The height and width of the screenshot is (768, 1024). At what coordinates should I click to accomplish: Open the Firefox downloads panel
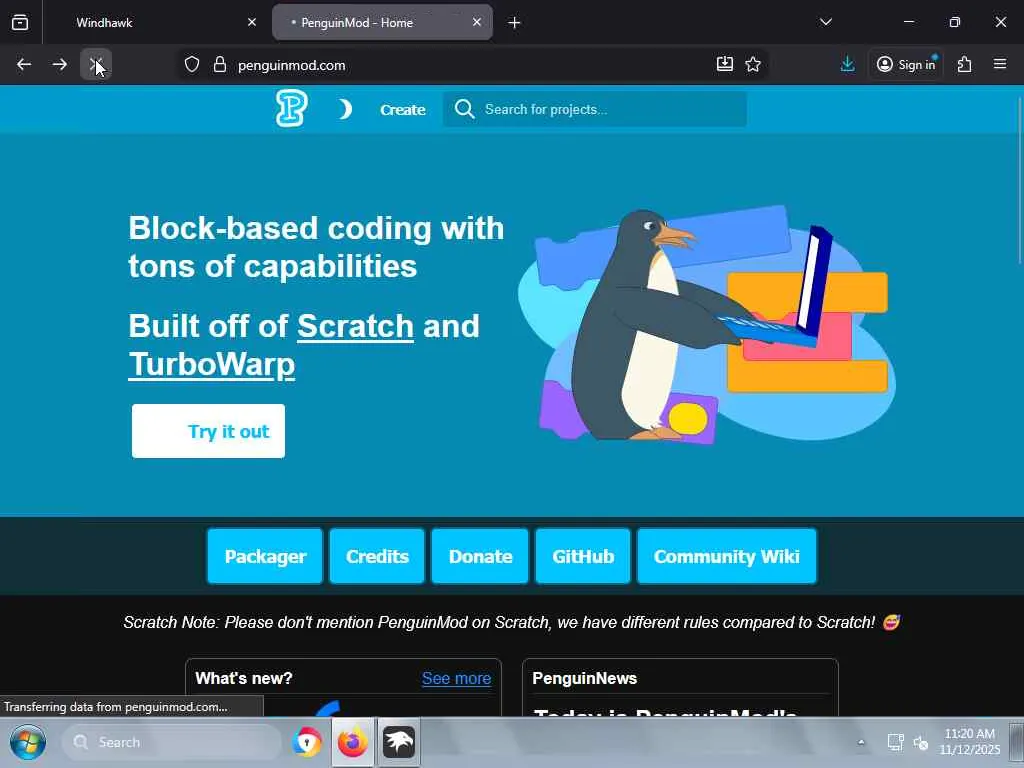[x=847, y=64]
